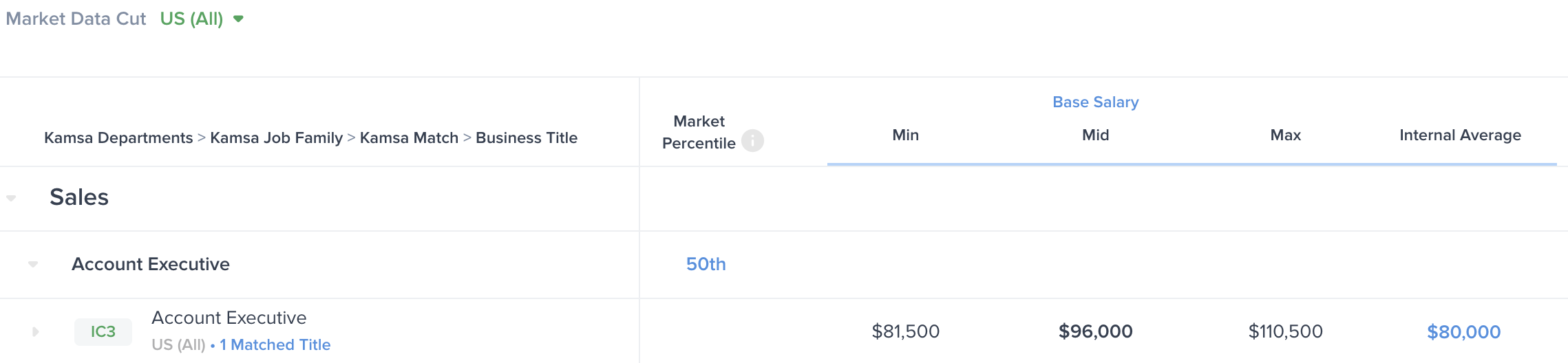1568x363 pixels.
Task: Click the $80,000 internal average value
Action: [1463, 332]
